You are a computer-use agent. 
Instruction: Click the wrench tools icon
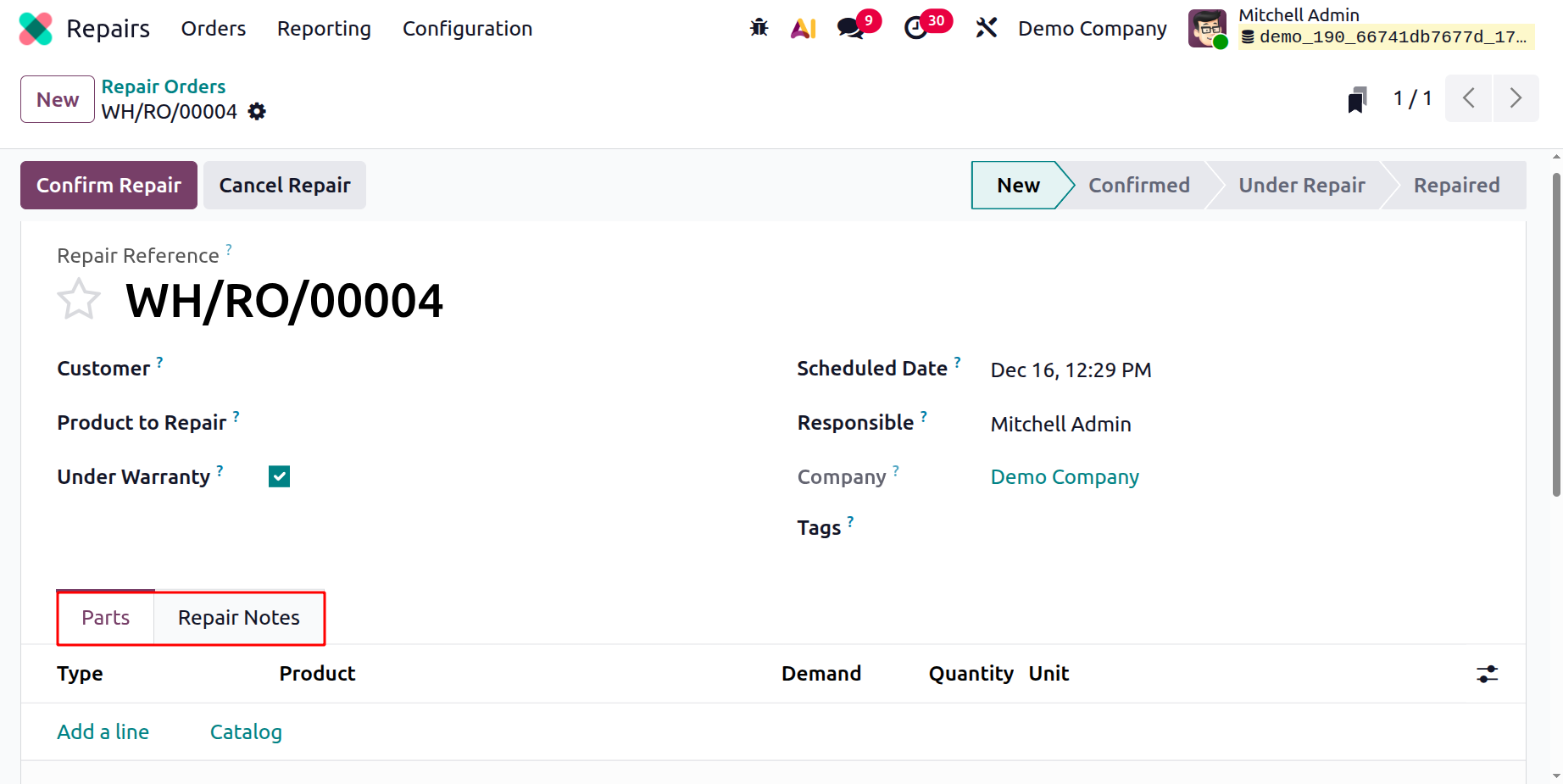(x=986, y=28)
